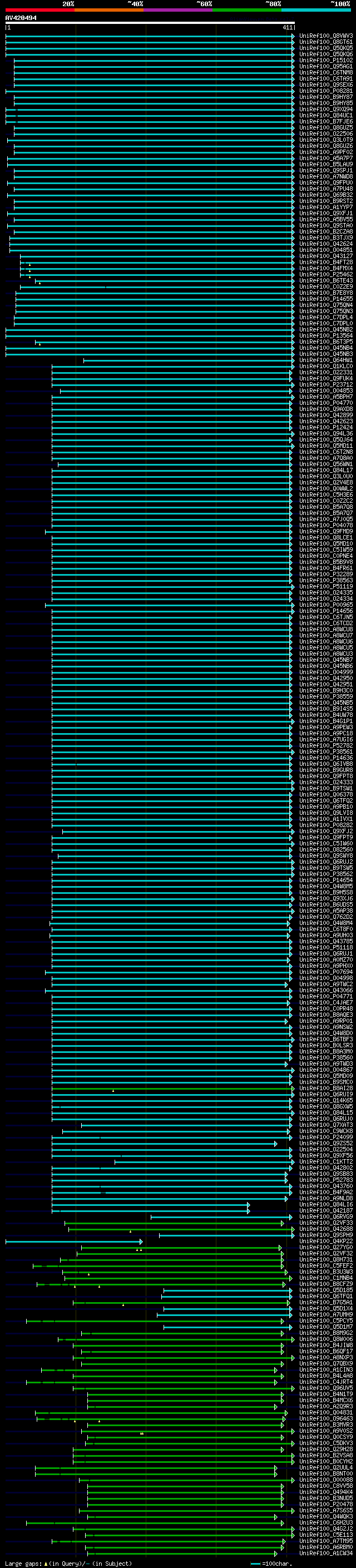Select the UniRef100_B7E8Y8 entry
This screenshot has width=356, height=1568.
325,293
